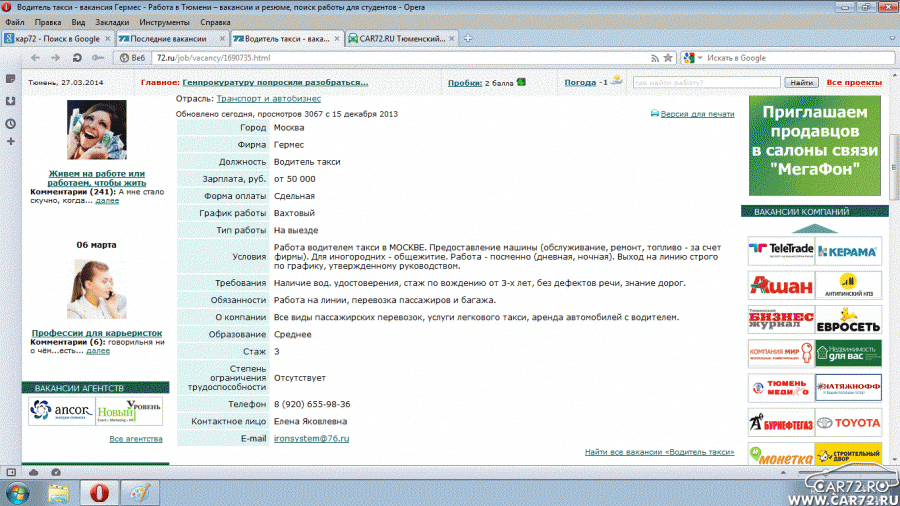Click the Веб site badge dropdown
Viewport: 900px width, 506px height.
pyautogui.click(x=133, y=58)
